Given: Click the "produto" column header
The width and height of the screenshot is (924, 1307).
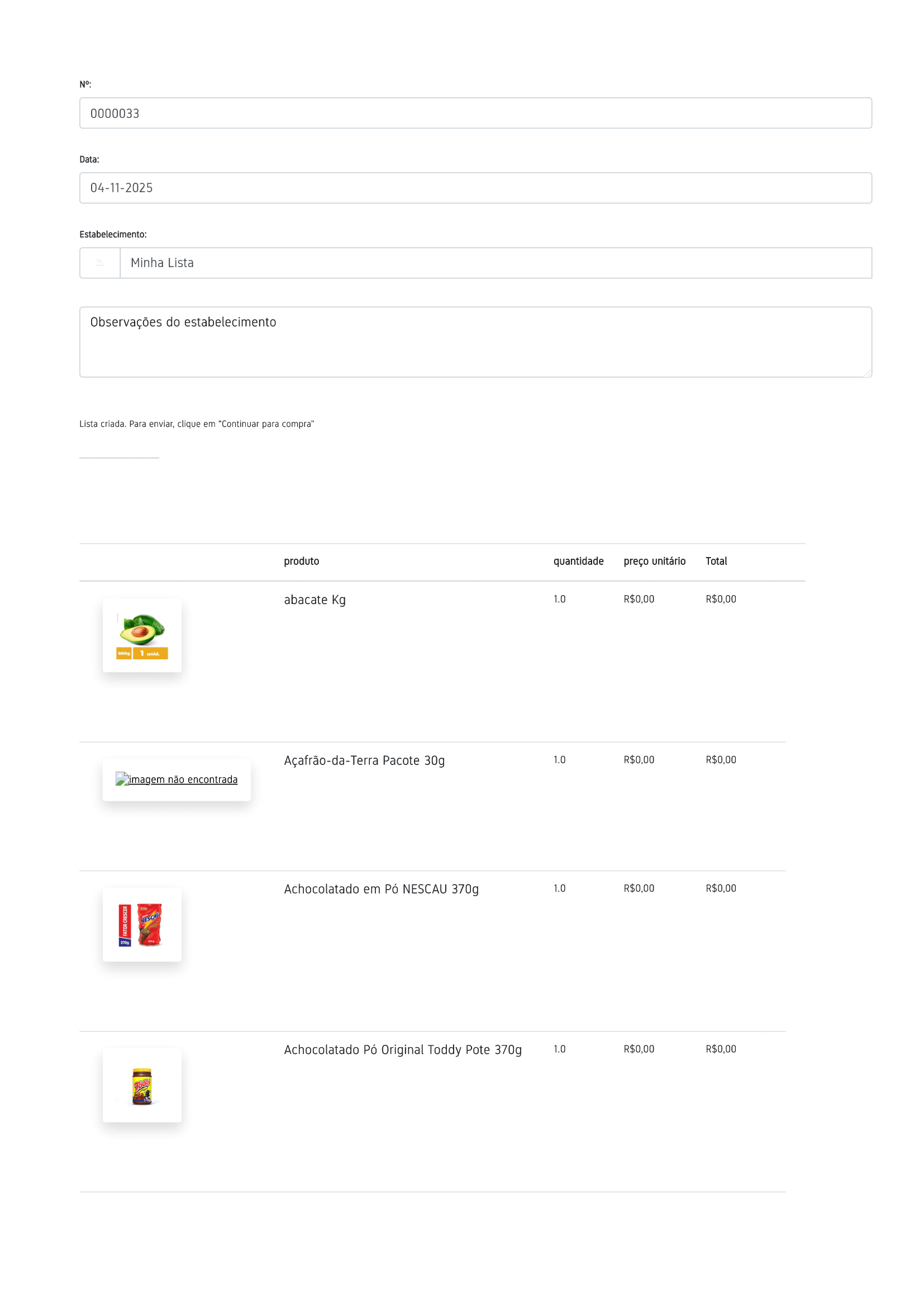Looking at the screenshot, I should [x=302, y=561].
